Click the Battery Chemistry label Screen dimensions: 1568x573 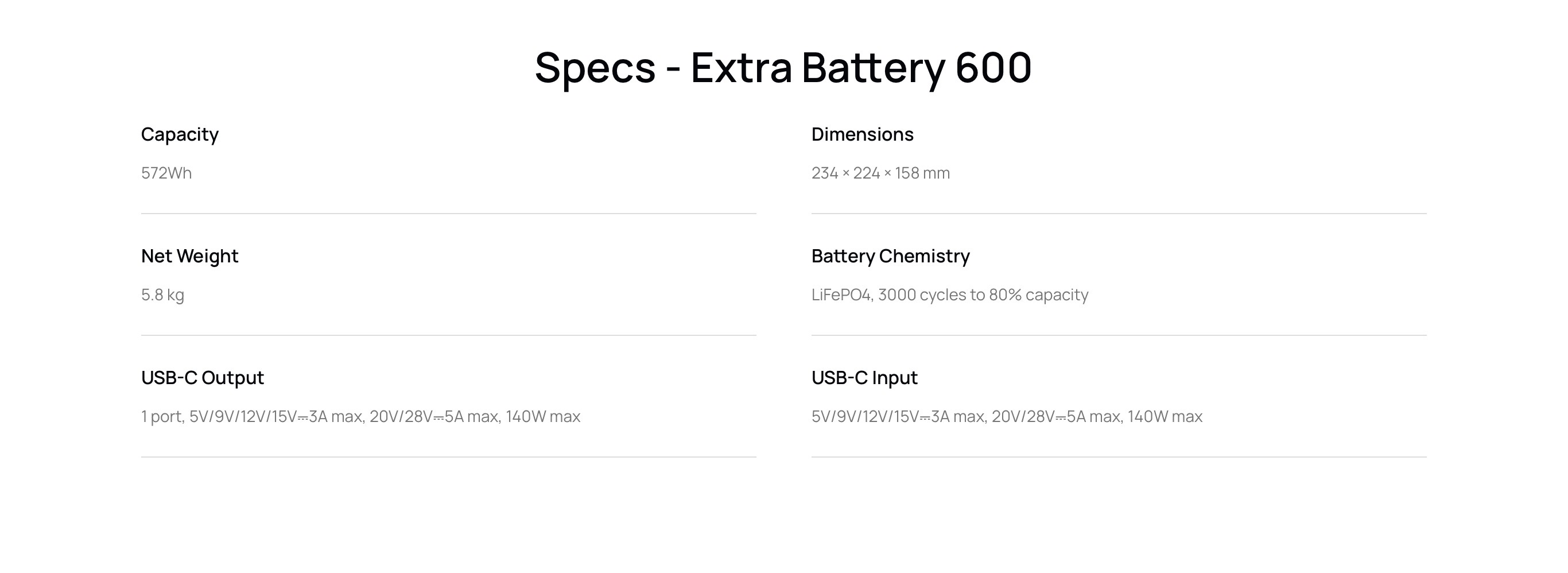point(890,255)
